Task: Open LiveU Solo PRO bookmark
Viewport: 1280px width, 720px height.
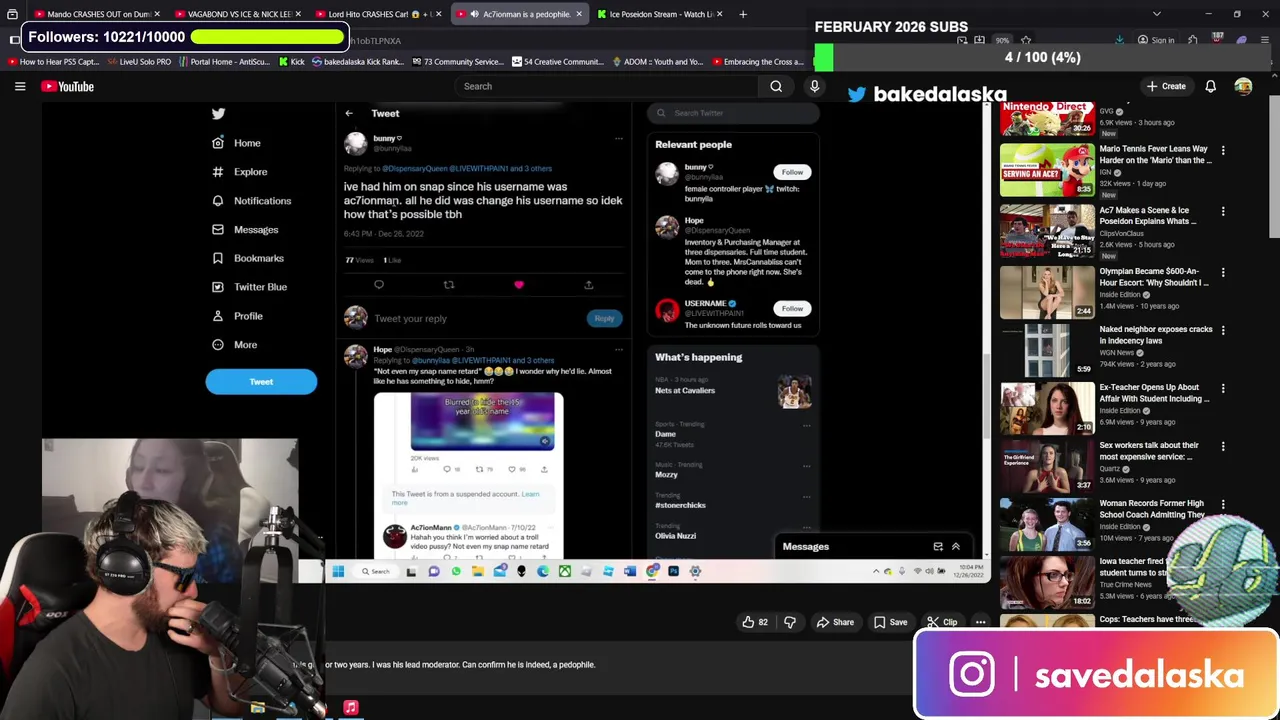Action: (138, 62)
